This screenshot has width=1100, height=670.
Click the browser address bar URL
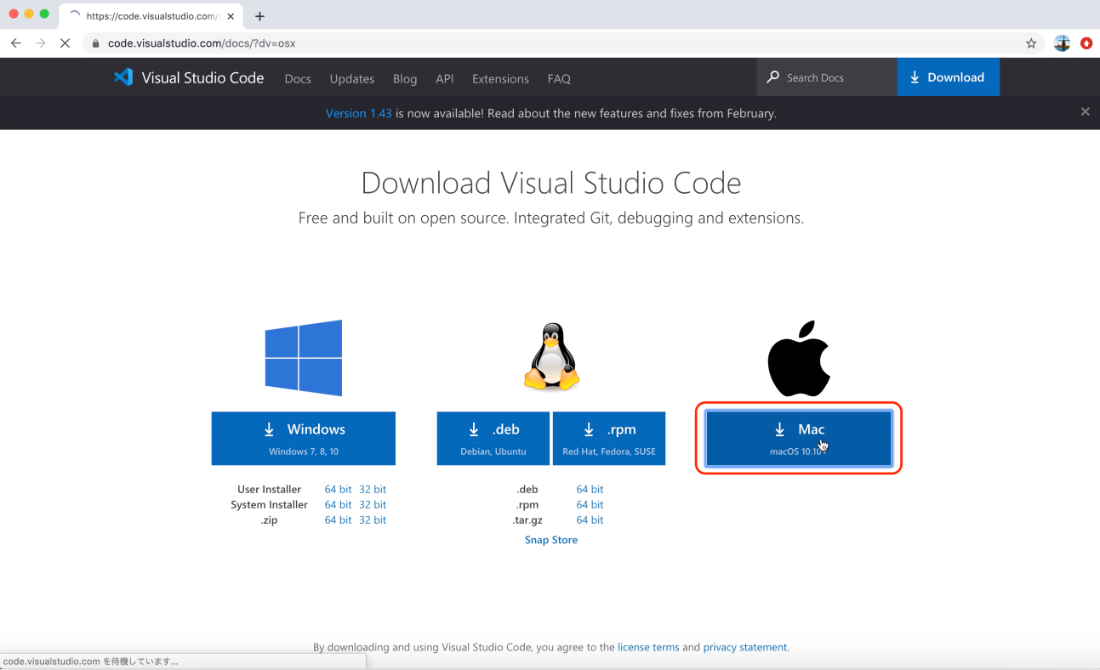201,43
